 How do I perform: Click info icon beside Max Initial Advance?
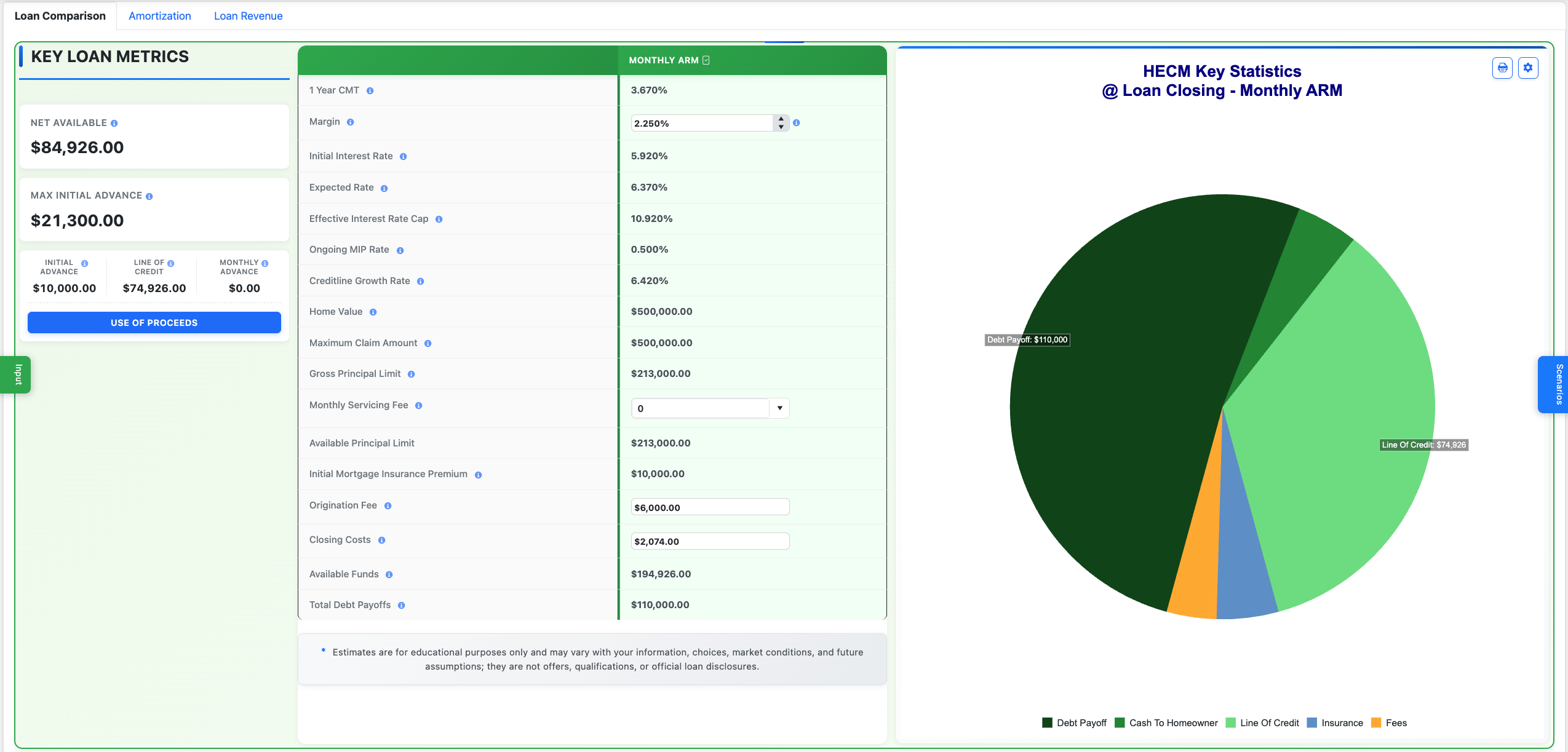149,196
